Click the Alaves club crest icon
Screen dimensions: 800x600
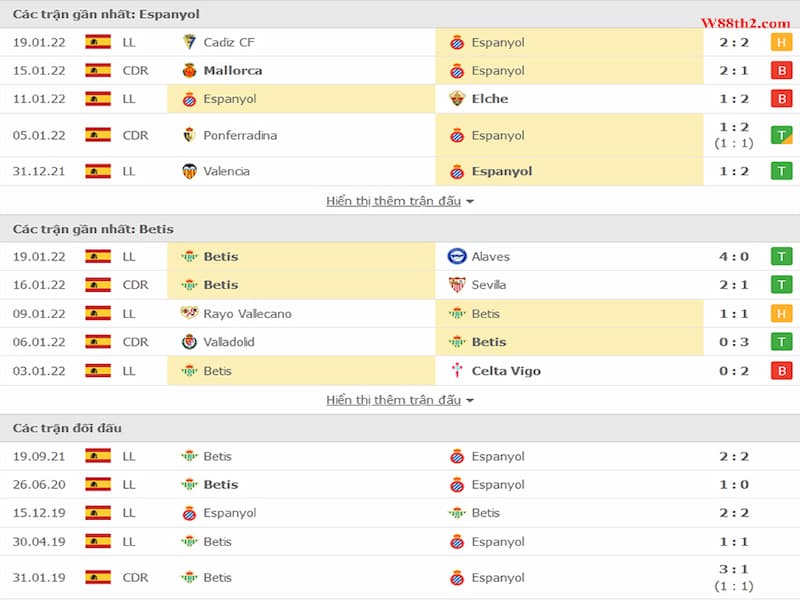(x=457, y=256)
